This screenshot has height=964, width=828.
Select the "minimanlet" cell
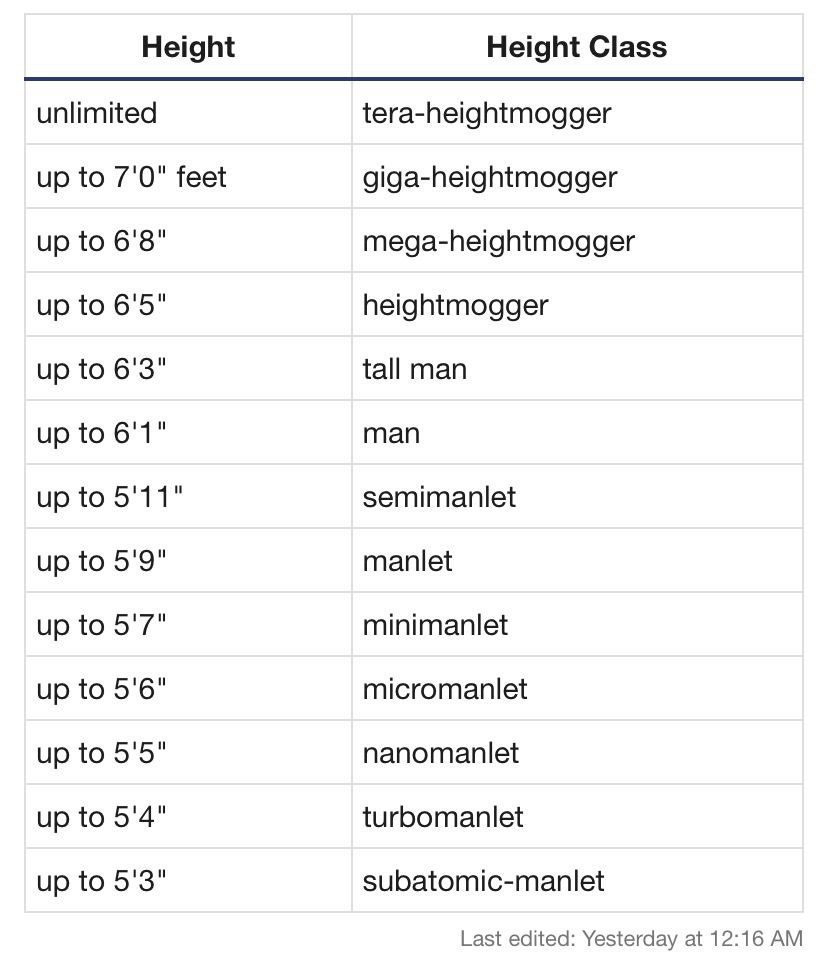tap(436, 625)
